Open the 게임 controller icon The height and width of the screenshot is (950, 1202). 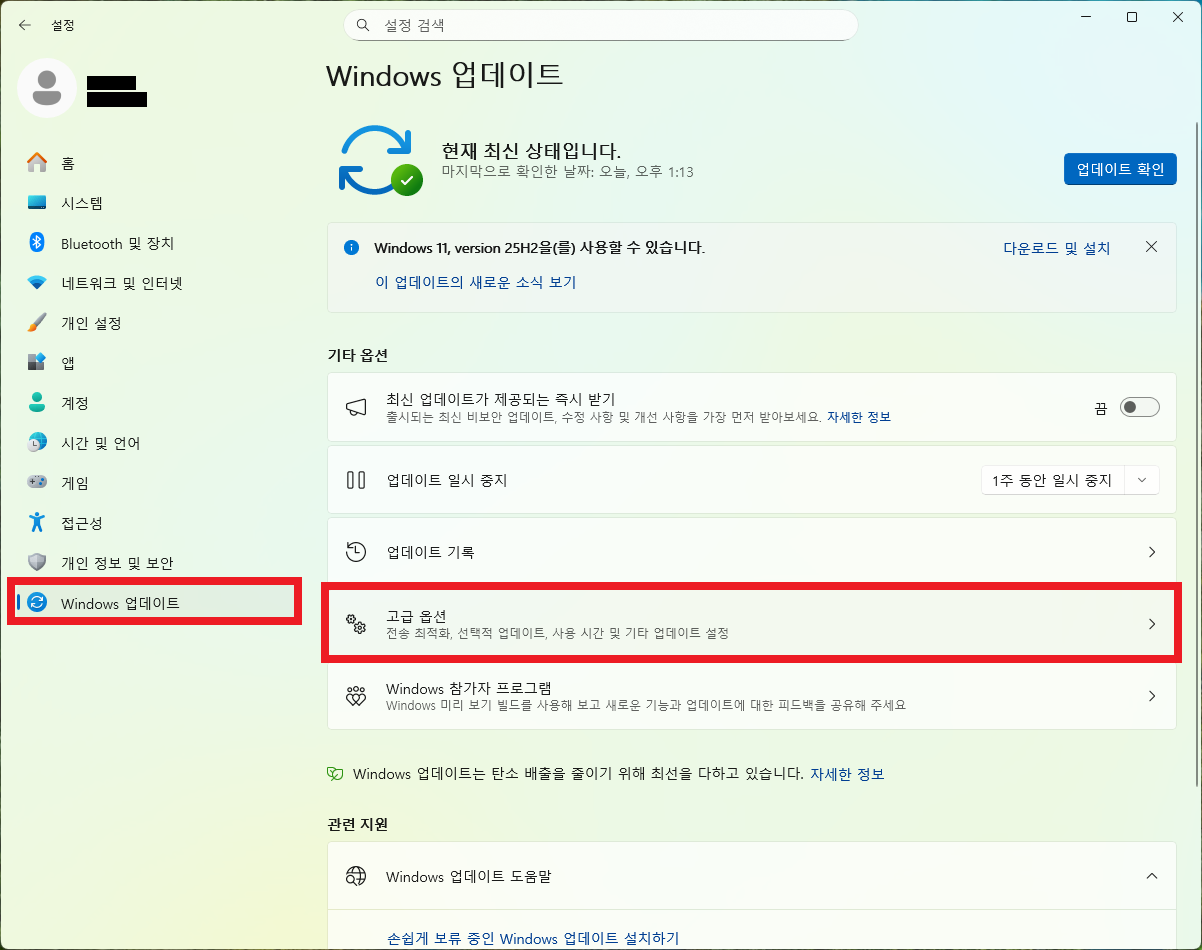click(37, 483)
